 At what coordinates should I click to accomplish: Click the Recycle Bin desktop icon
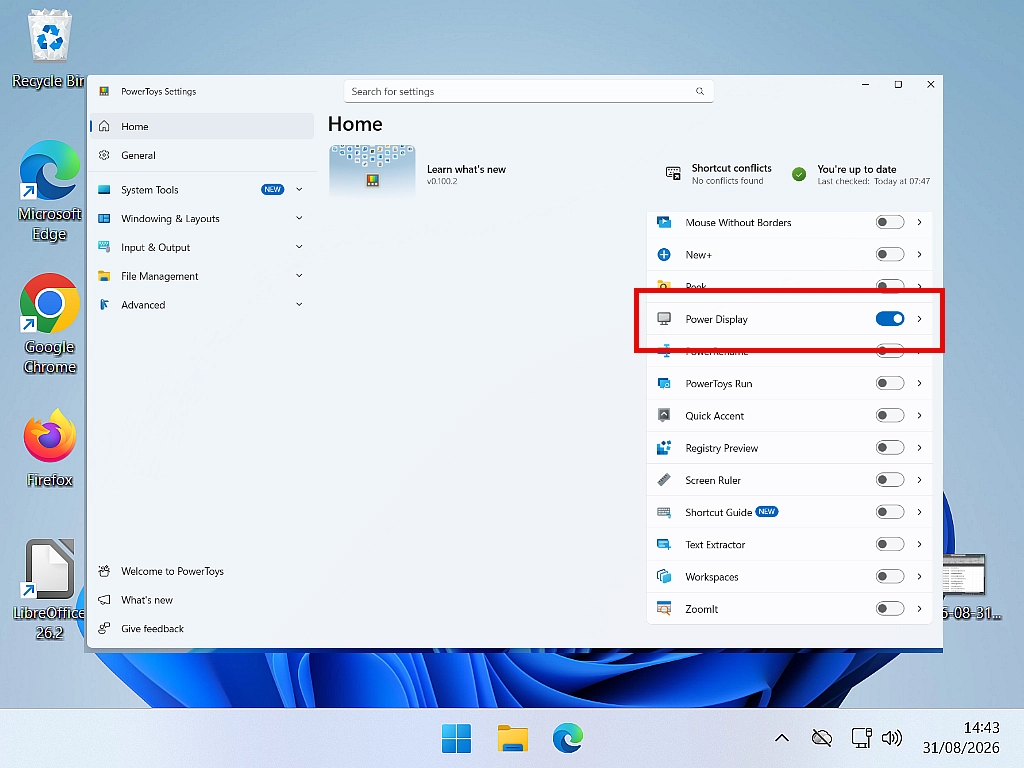pos(48,50)
